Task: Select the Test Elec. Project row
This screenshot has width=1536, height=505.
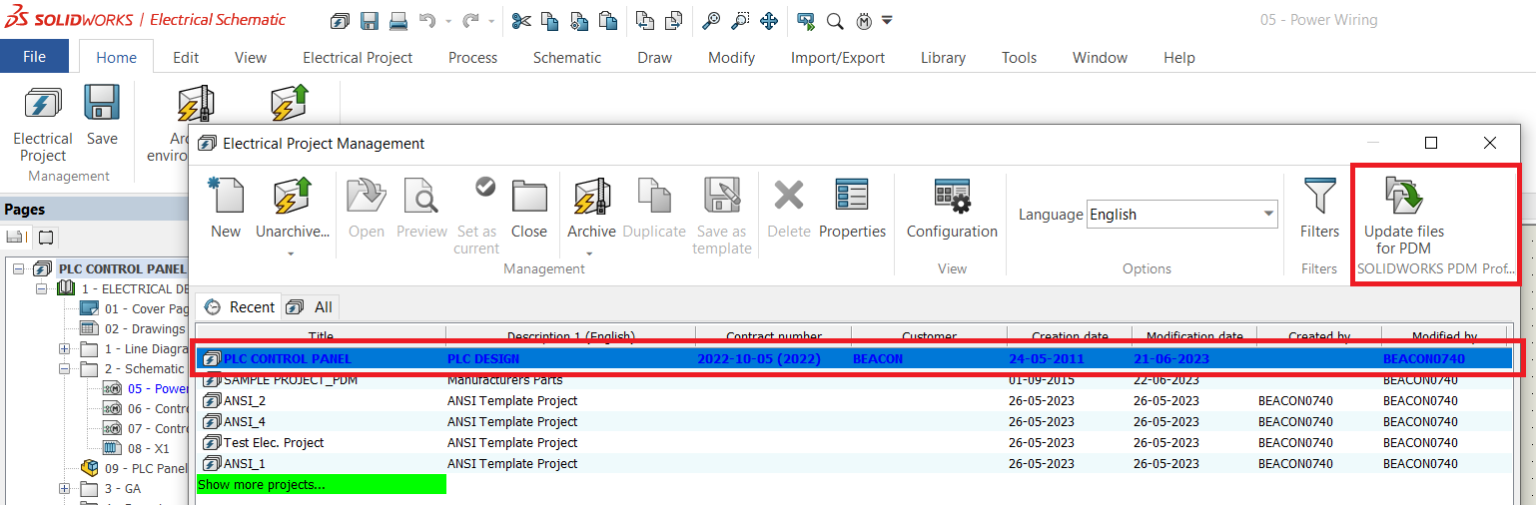Action: (x=854, y=443)
